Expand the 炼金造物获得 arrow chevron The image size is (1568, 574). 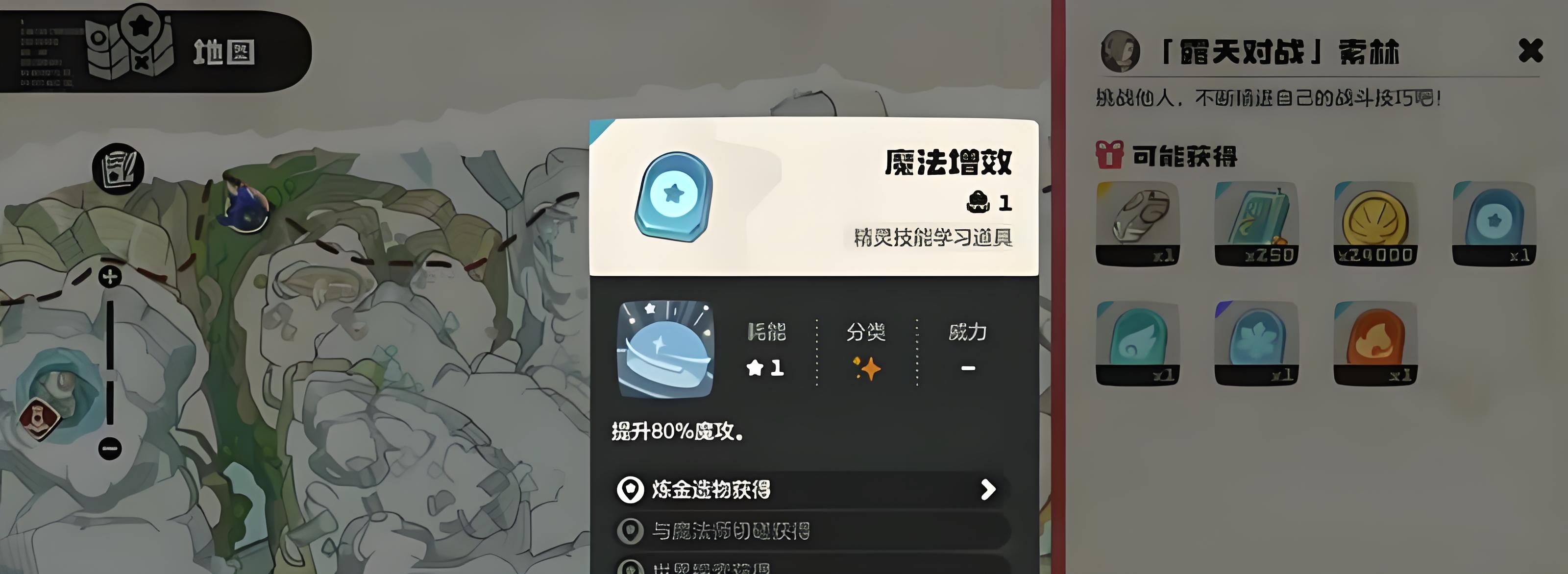988,489
